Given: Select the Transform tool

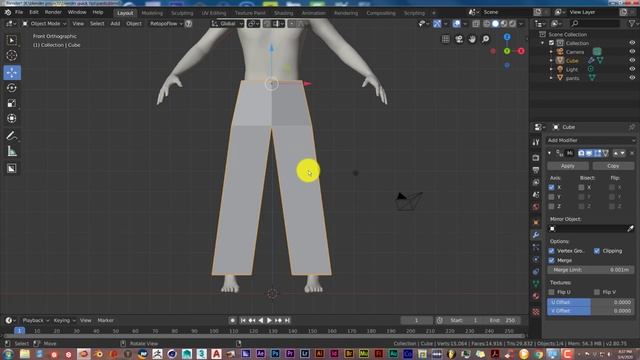Looking at the screenshot, I should click(11, 118).
